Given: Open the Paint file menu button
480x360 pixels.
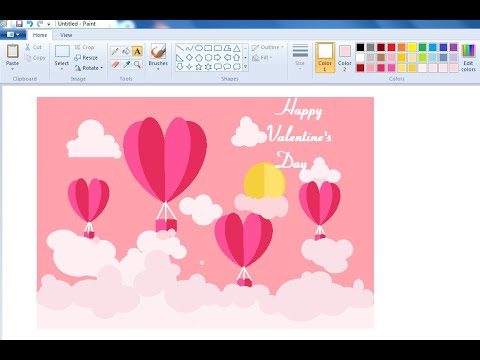Looking at the screenshot, I should pos(13,35).
